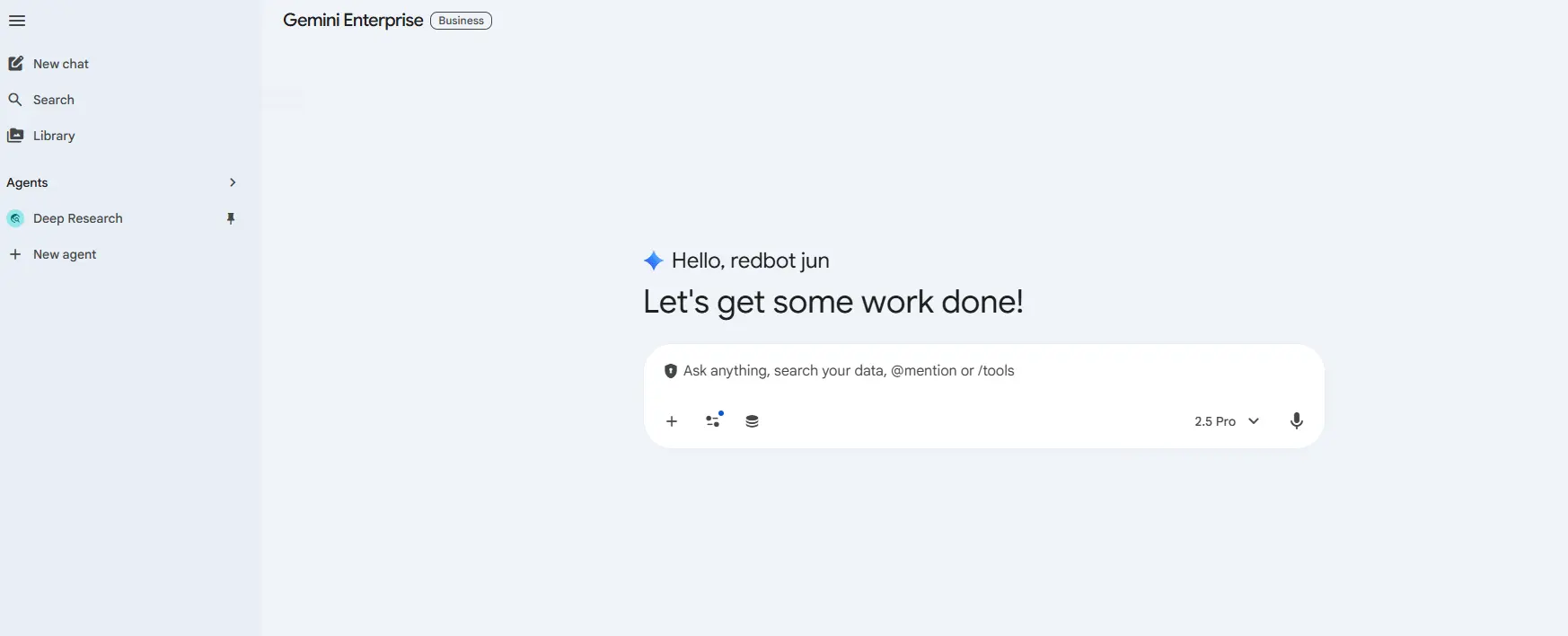Click the Search magnifier icon in sidebar

[15, 99]
